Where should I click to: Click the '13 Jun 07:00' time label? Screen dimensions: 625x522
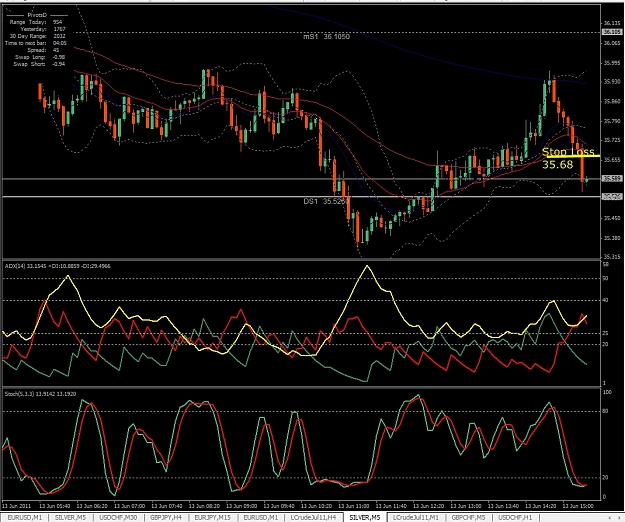click(130, 506)
